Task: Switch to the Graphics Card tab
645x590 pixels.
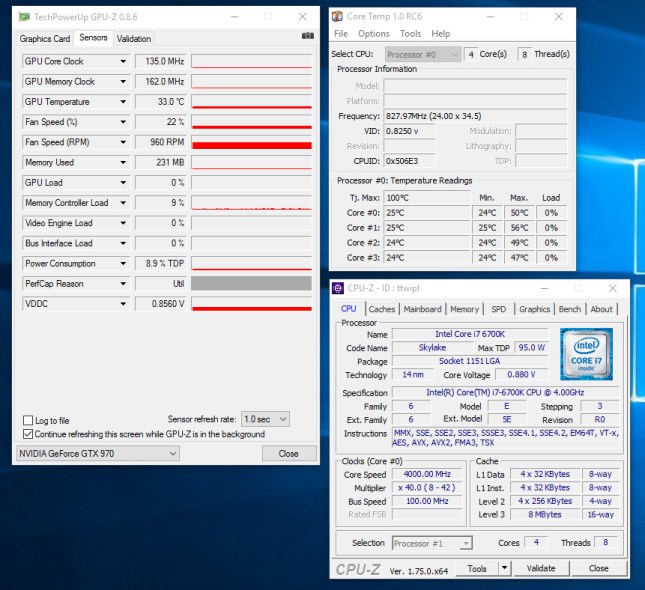Action: [46, 38]
